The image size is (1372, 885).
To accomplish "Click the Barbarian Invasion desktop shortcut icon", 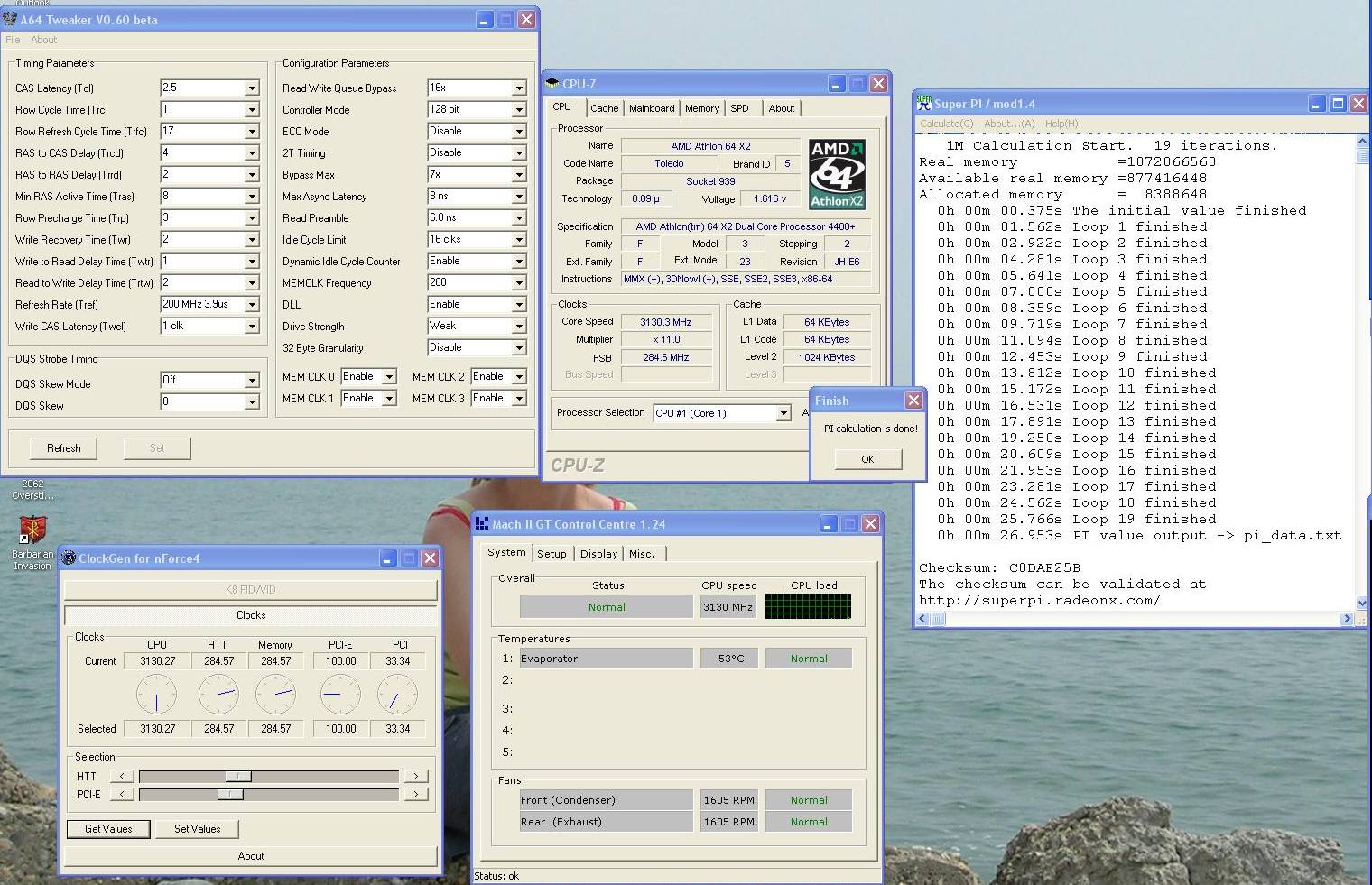I will pos(32,530).
